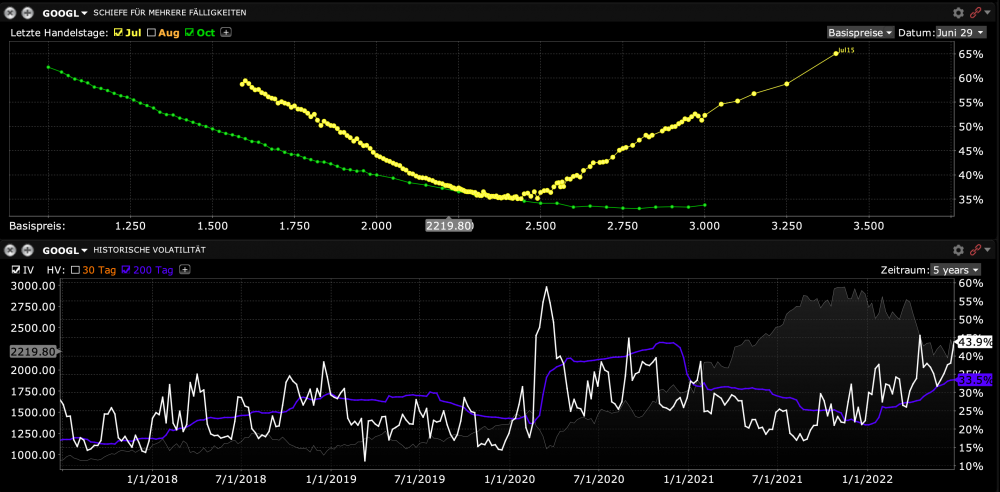Image resolution: width=1000 pixels, height=492 pixels.
Task: Click the Jul15 data point label
Action: (846, 49)
